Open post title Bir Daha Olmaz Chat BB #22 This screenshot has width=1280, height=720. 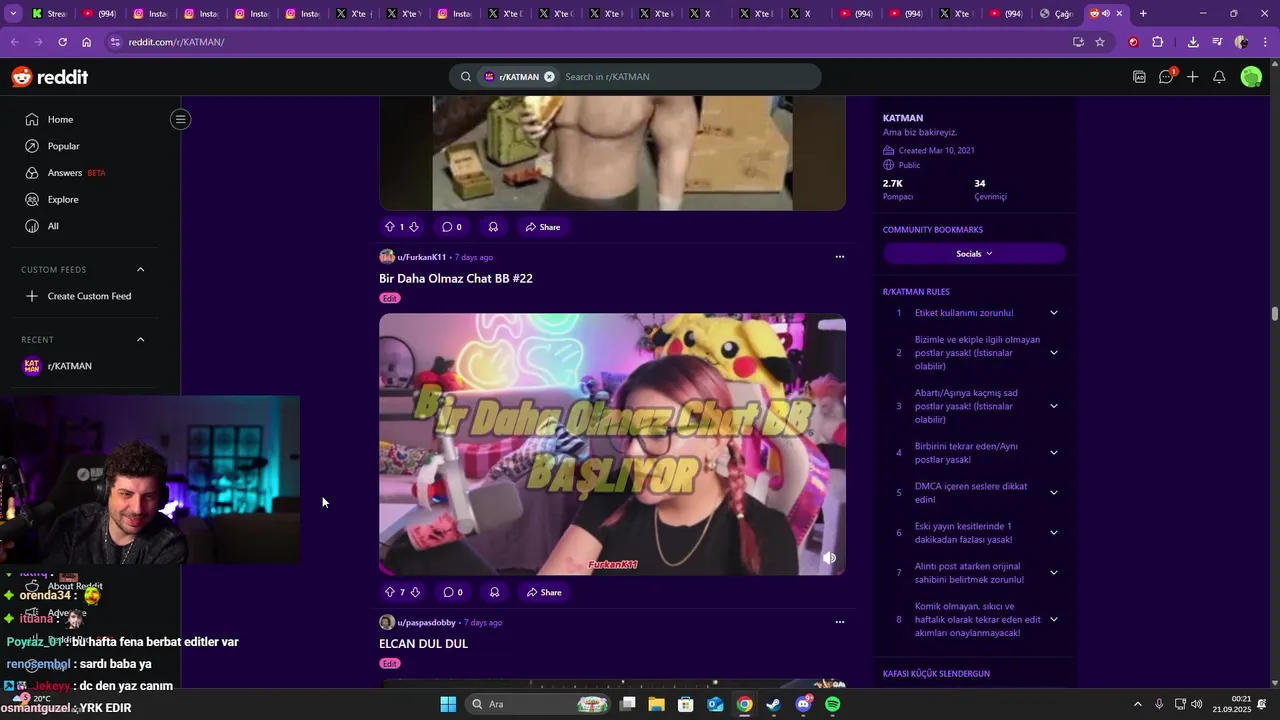[456, 278]
